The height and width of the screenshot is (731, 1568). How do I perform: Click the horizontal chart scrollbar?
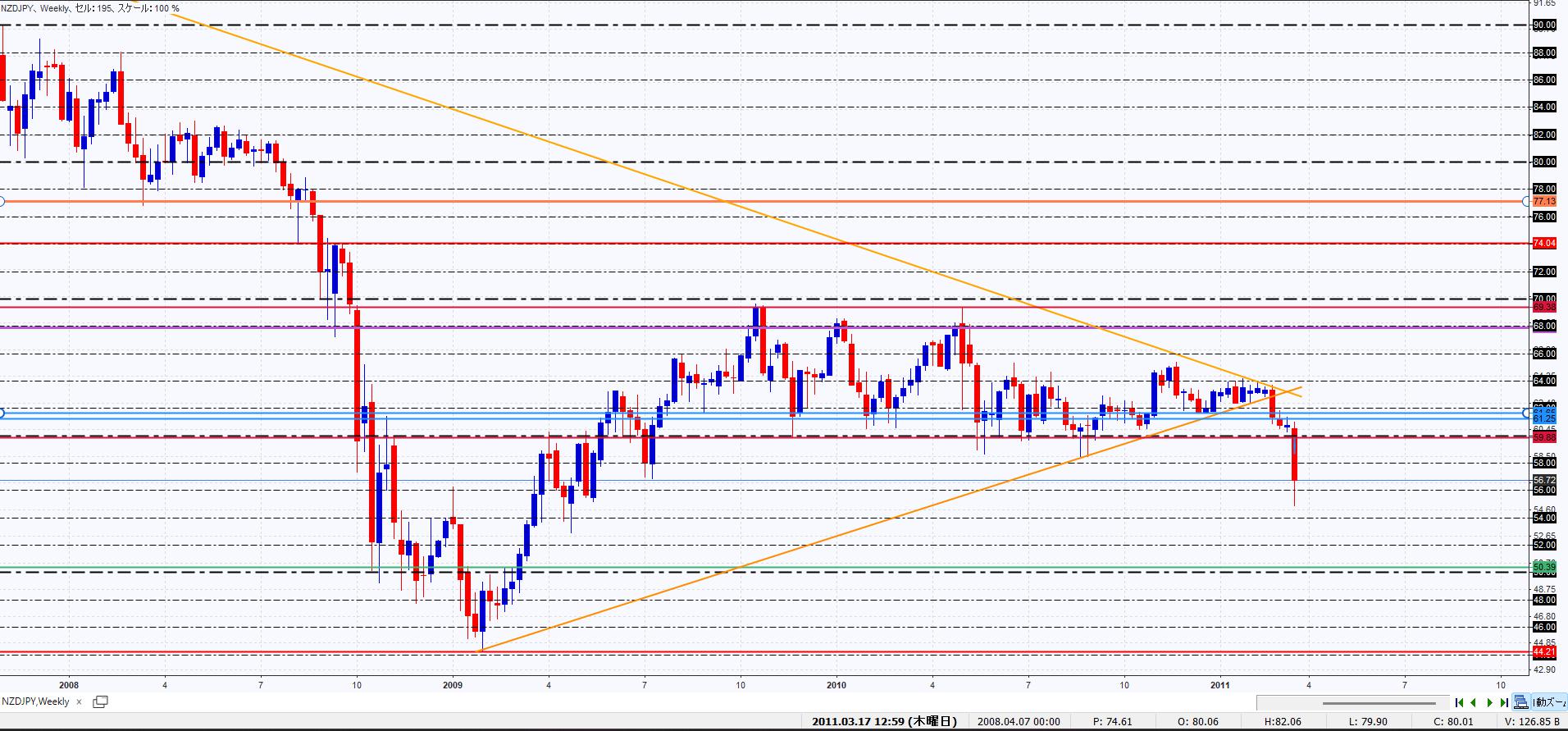[x=1378, y=703]
